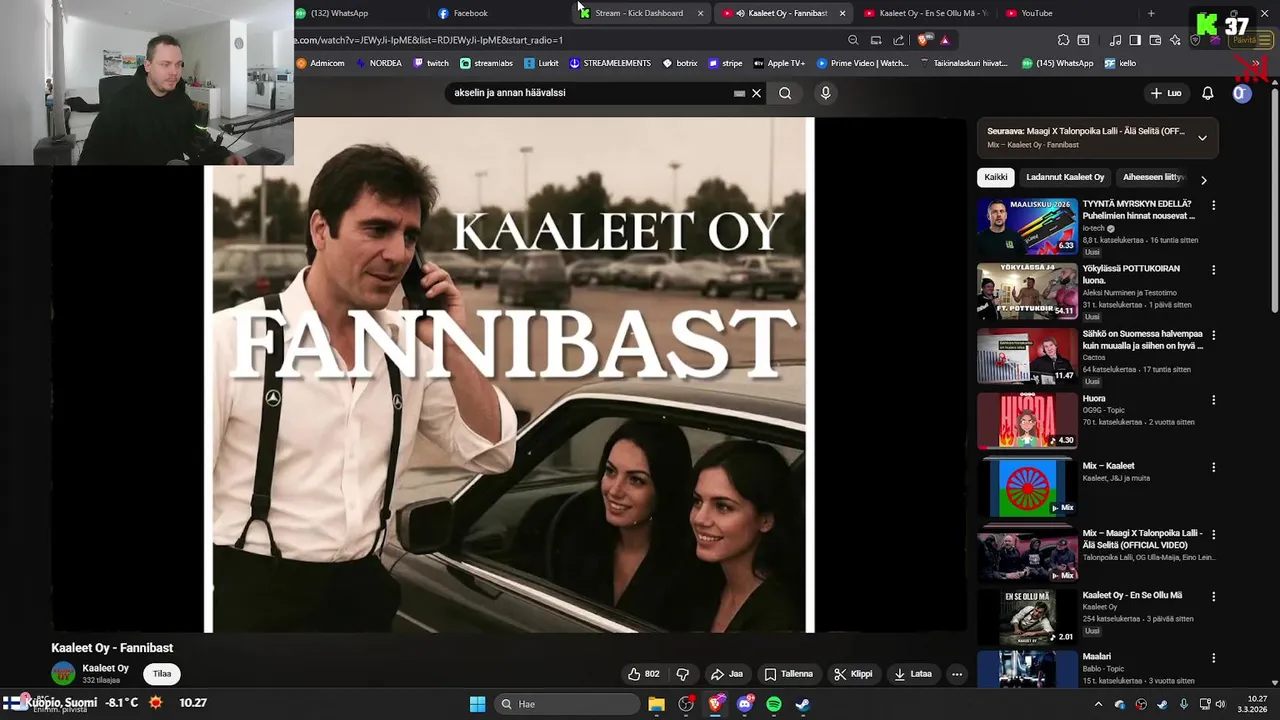1280x720 pixels.
Task: Open the Brave Wallet icon
Action: click(x=1155, y=40)
